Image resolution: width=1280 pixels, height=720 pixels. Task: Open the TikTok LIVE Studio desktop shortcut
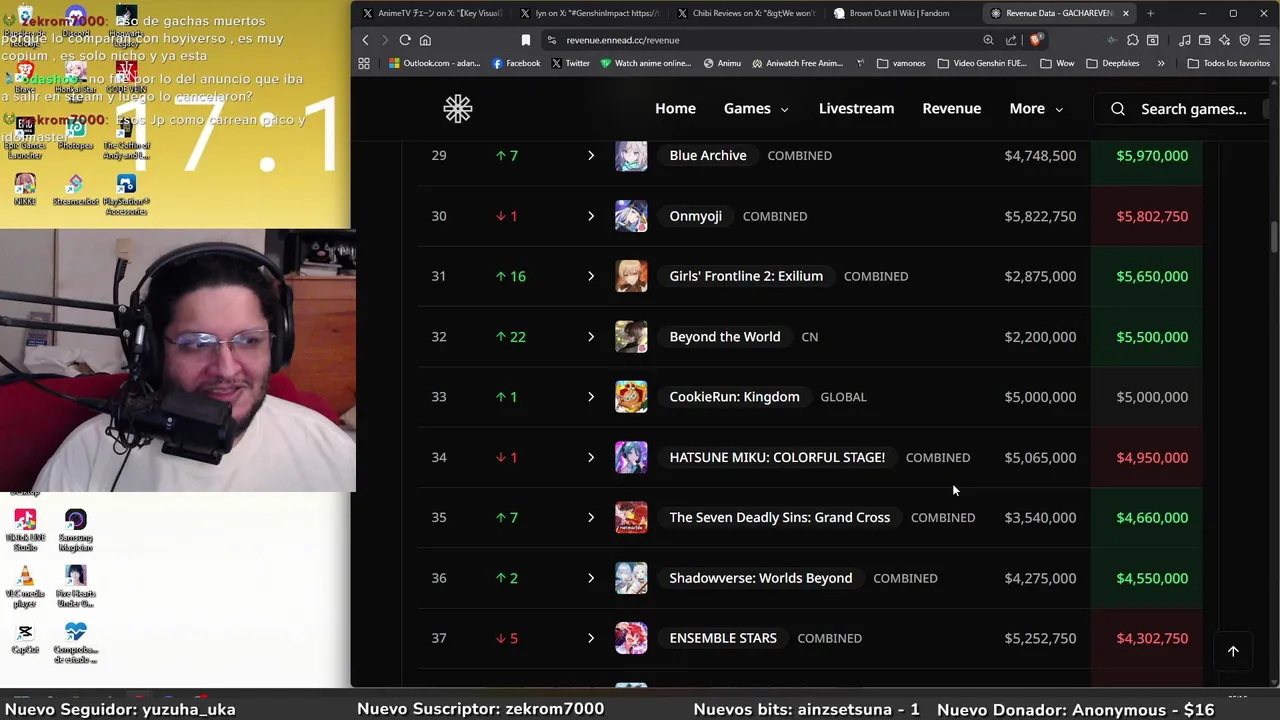click(25, 530)
